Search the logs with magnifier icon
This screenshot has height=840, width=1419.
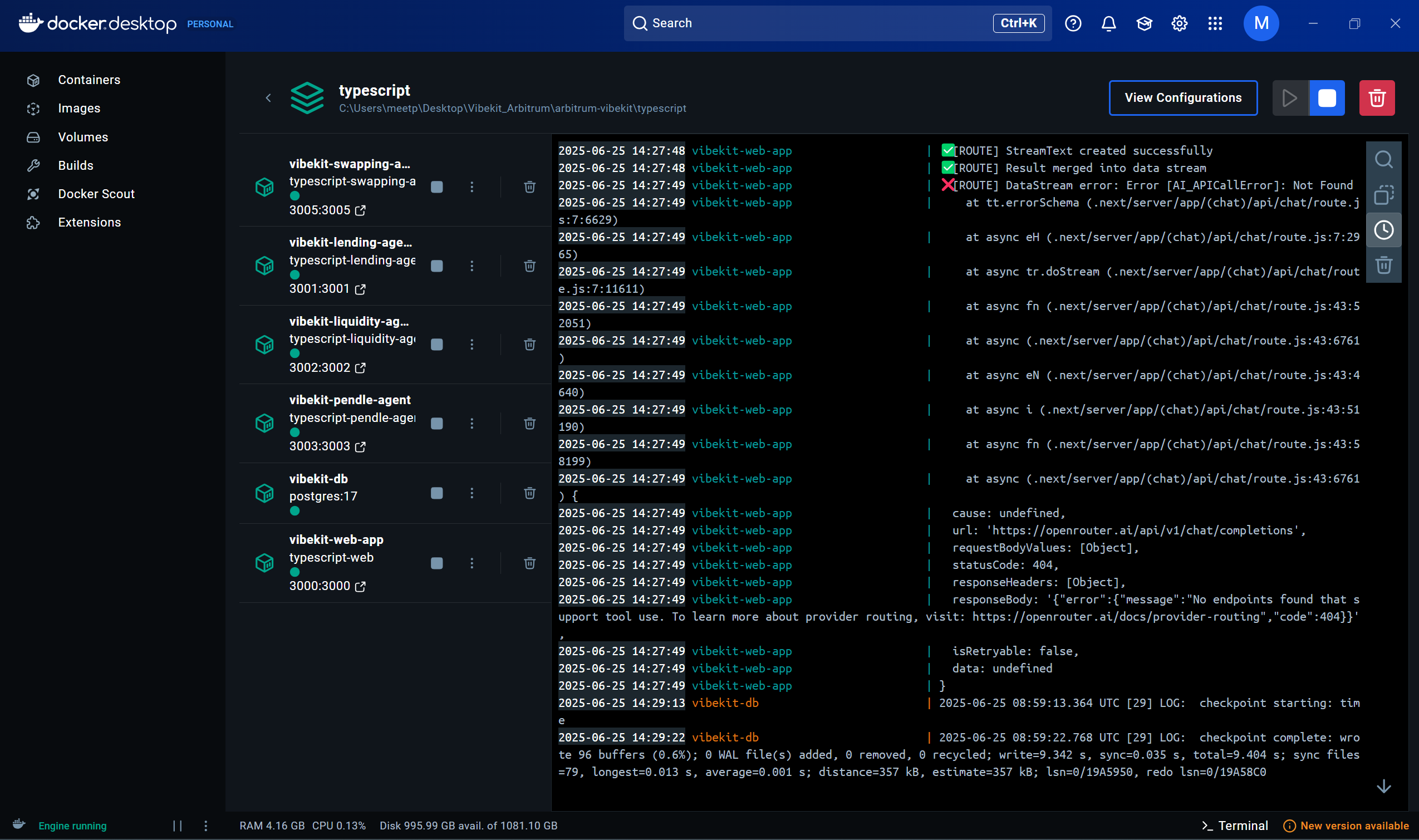(x=1383, y=160)
